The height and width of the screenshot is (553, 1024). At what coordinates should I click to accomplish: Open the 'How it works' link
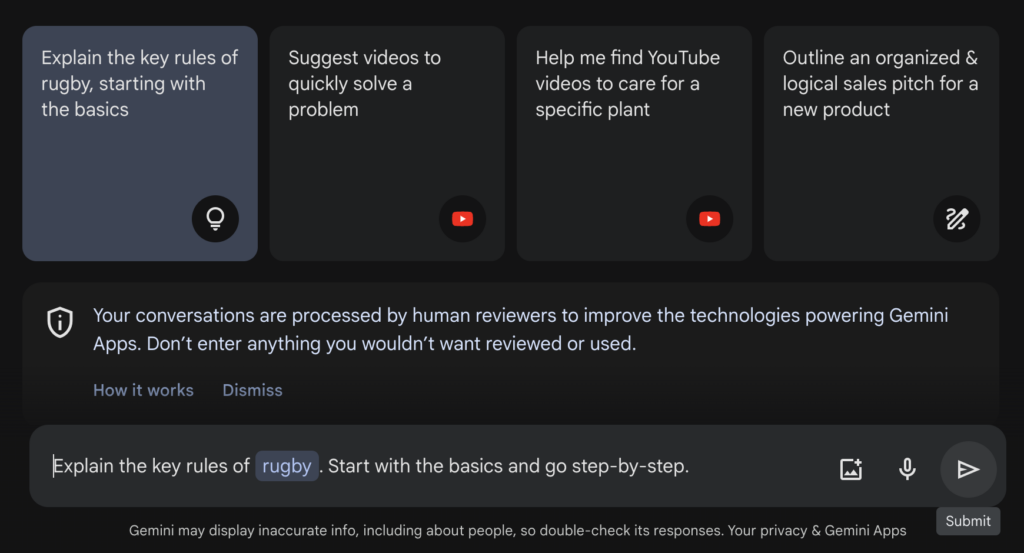click(x=143, y=390)
